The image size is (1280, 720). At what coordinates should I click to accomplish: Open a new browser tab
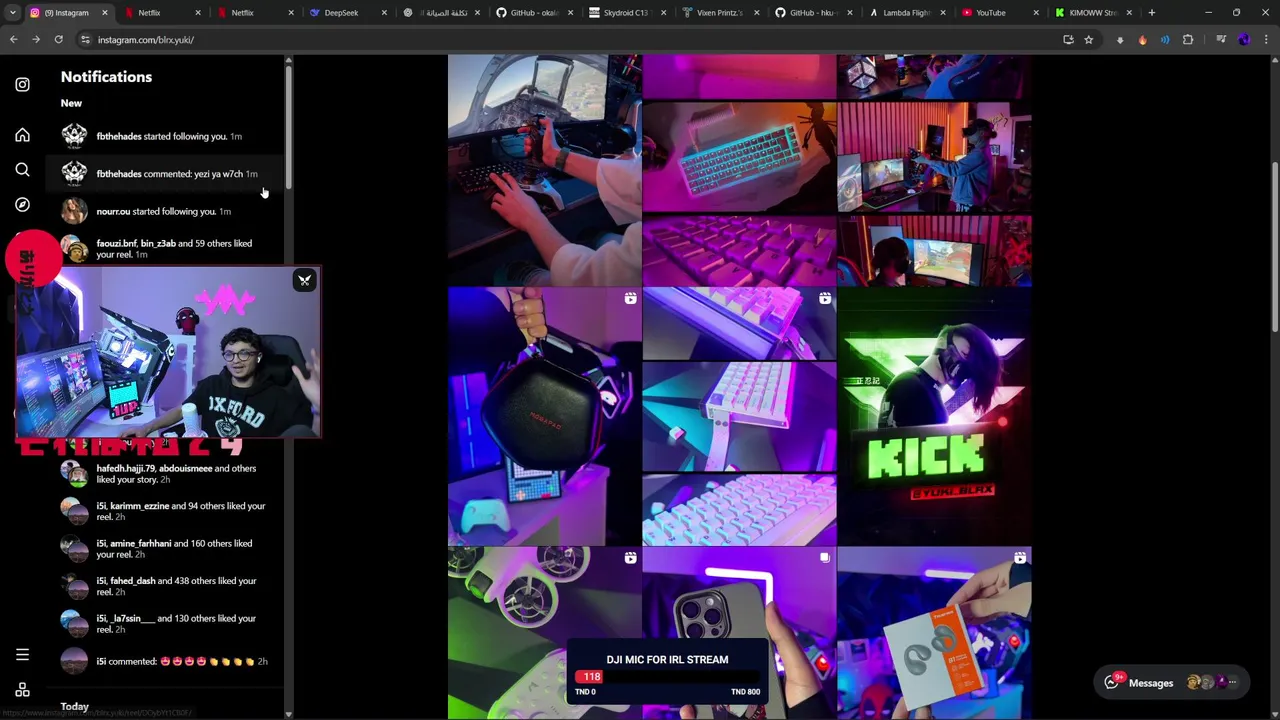(x=1152, y=13)
